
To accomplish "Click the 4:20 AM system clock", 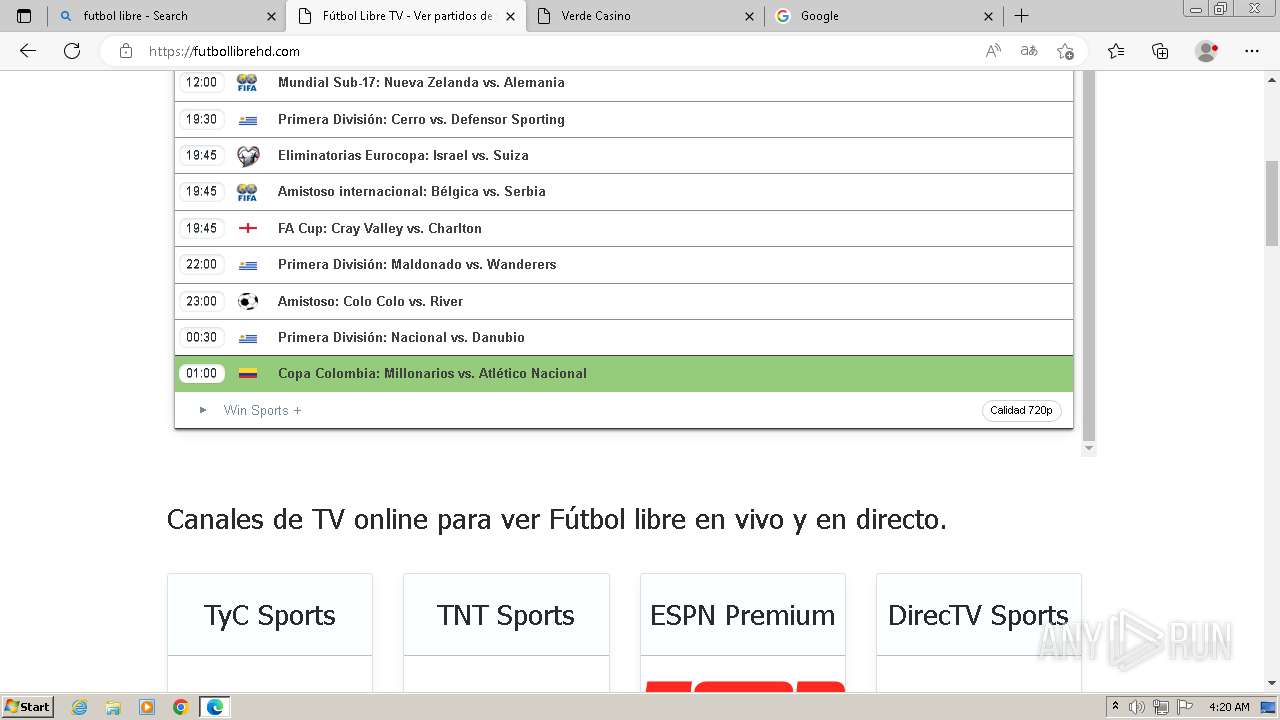I will point(1229,707).
